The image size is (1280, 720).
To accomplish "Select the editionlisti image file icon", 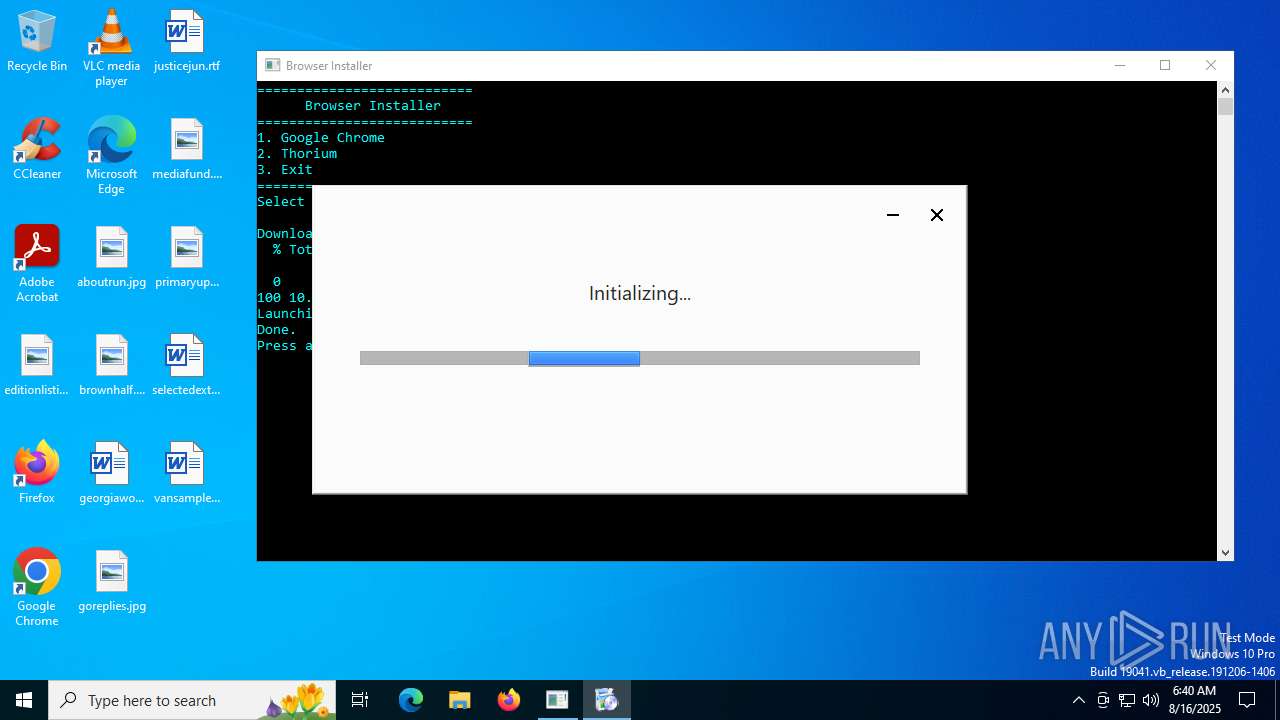I will [37, 366].
